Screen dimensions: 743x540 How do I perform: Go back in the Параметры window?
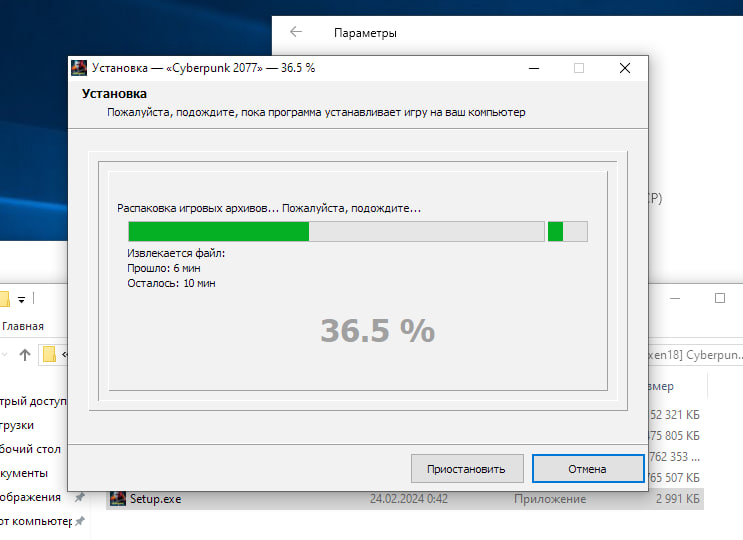click(296, 32)
